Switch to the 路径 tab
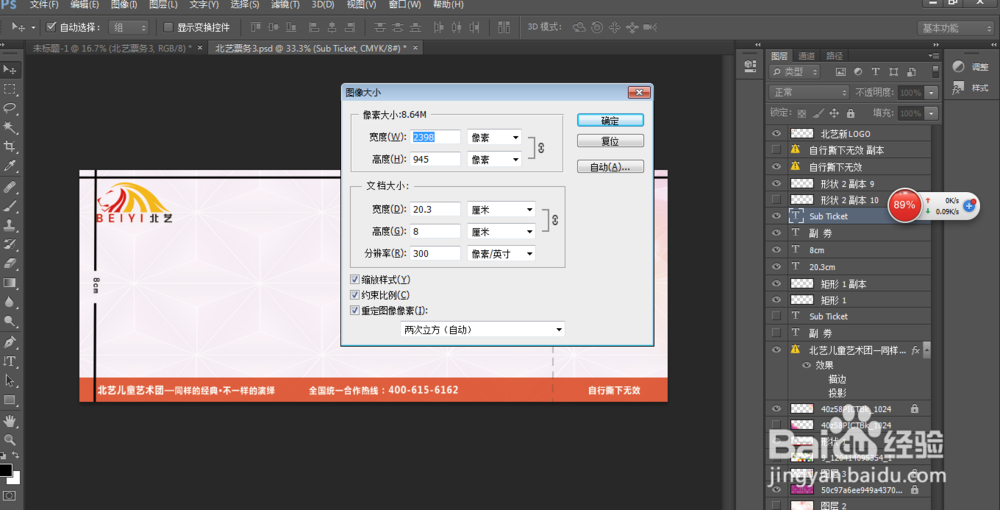1000x510 pixels. pos(834,56)
